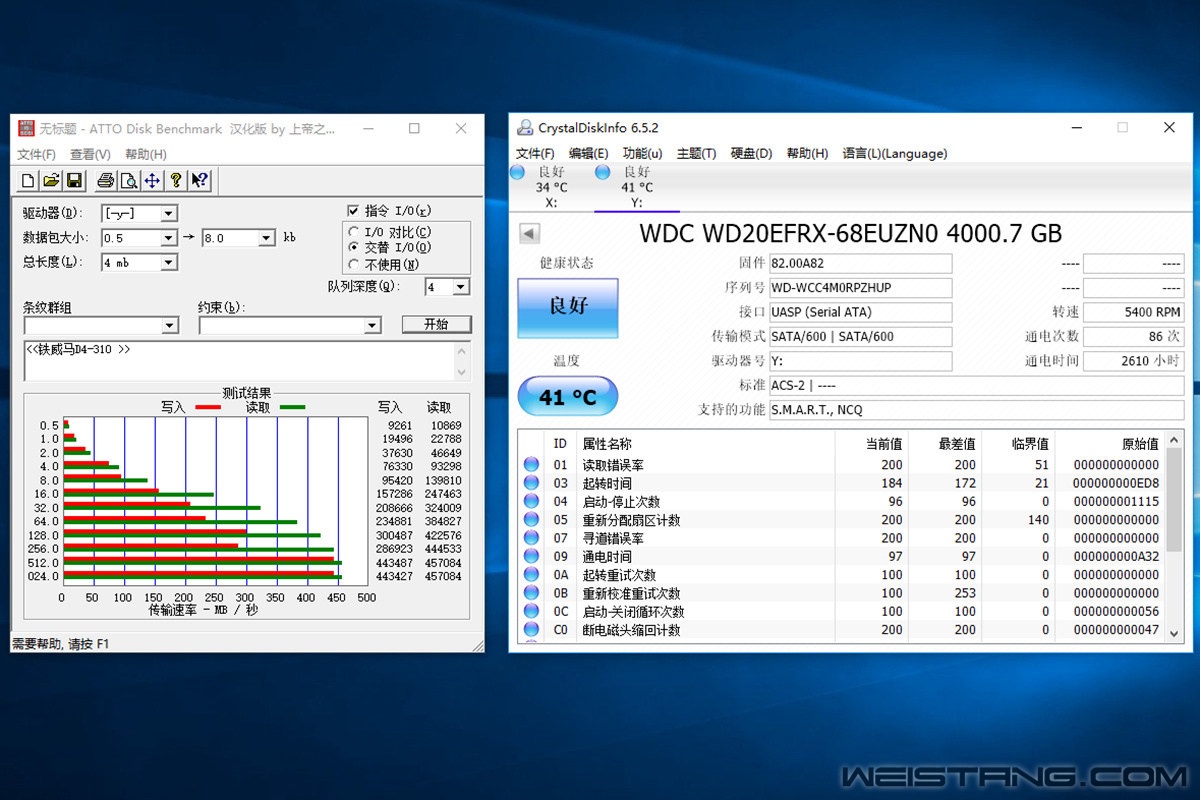Open ATTO 帮助(H) menu
Viewport: 1200px width, 800px height.
146,154
